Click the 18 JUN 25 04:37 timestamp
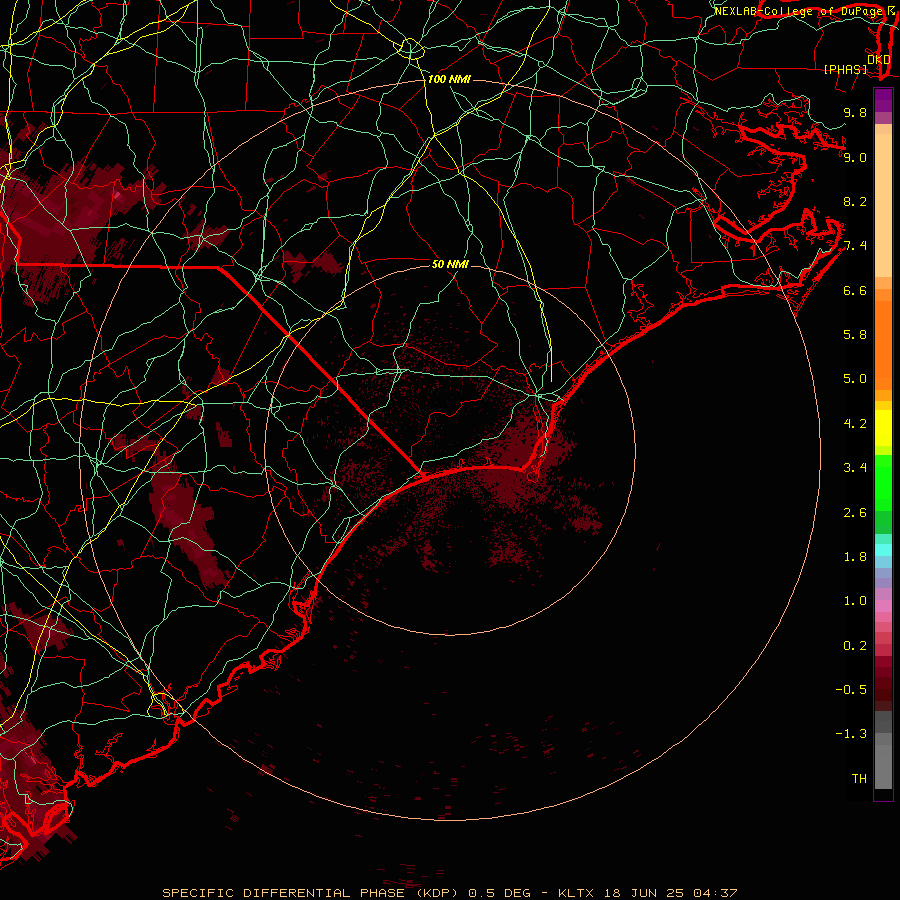The image size is (900, 900). (670, 893)
